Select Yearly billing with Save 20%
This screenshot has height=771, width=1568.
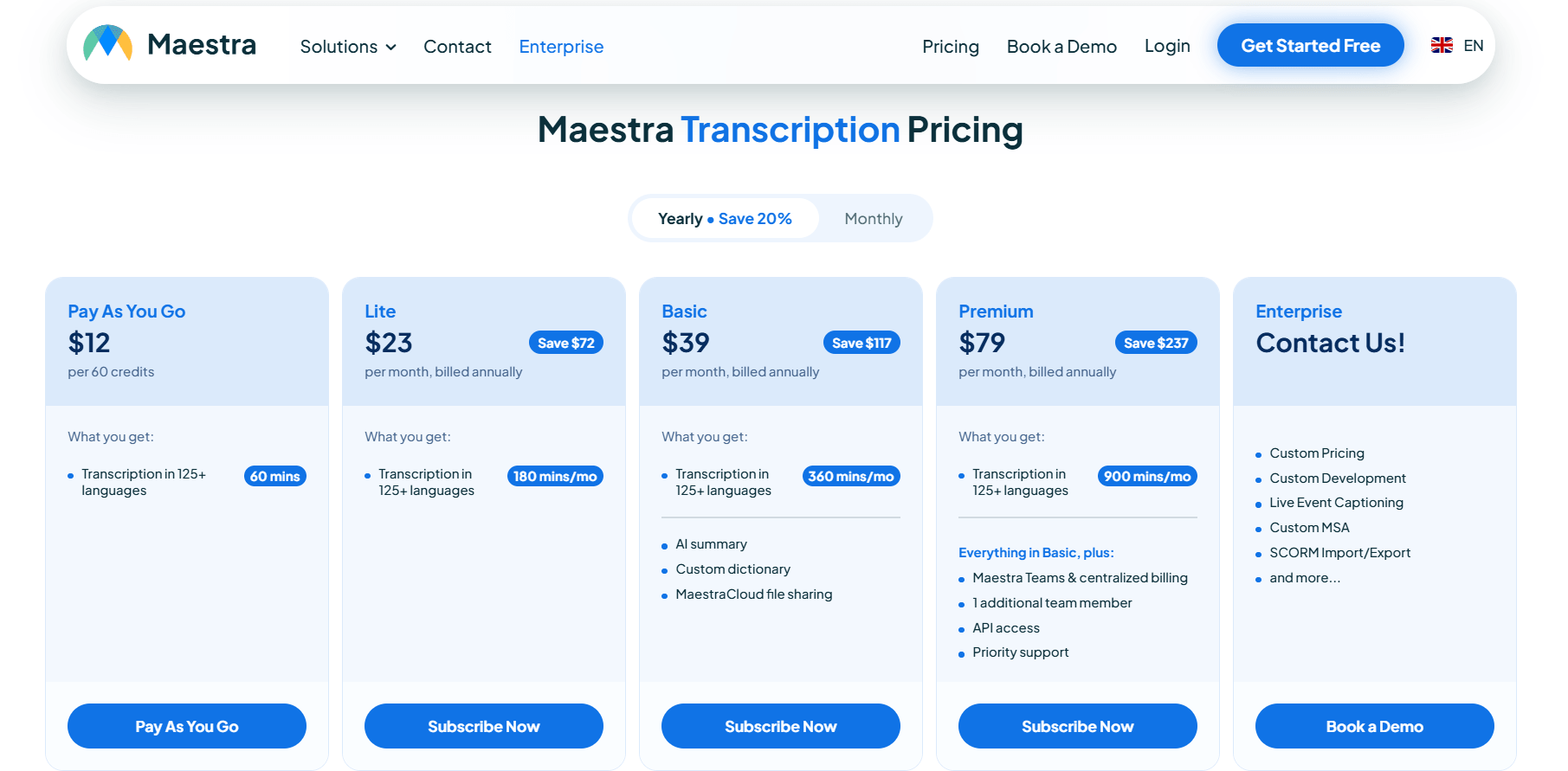(x=725, y=219)
